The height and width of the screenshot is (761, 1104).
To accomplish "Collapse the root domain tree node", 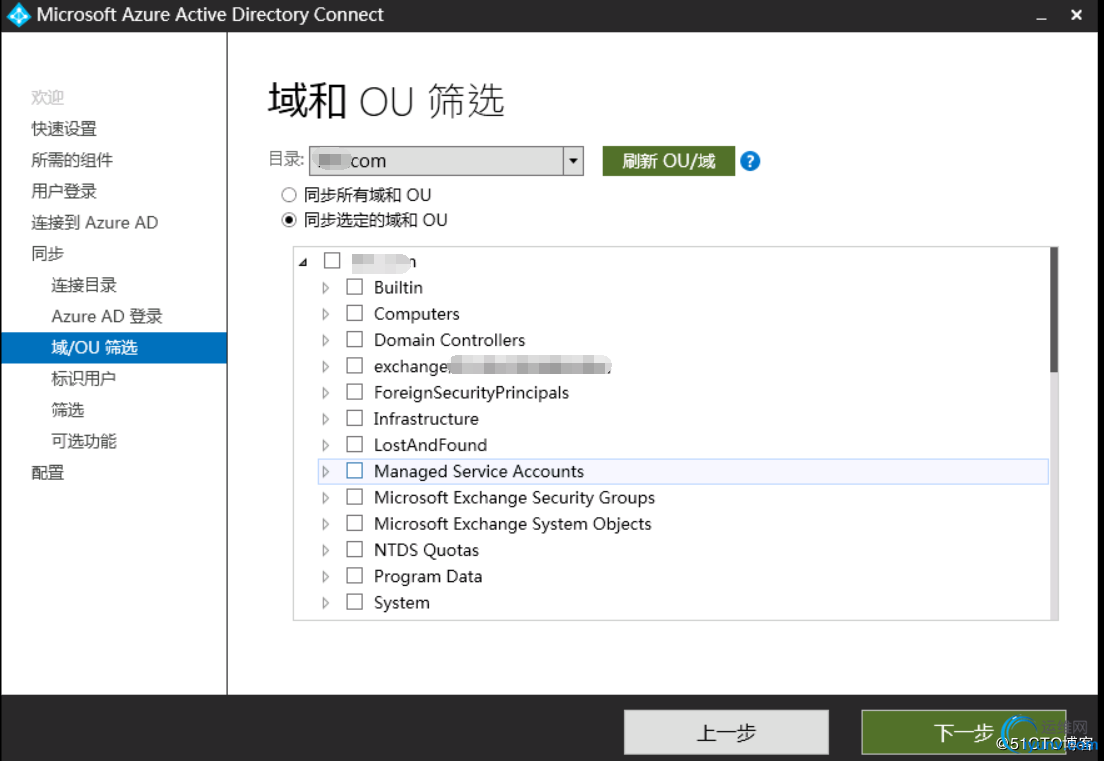I will (303, 262).
